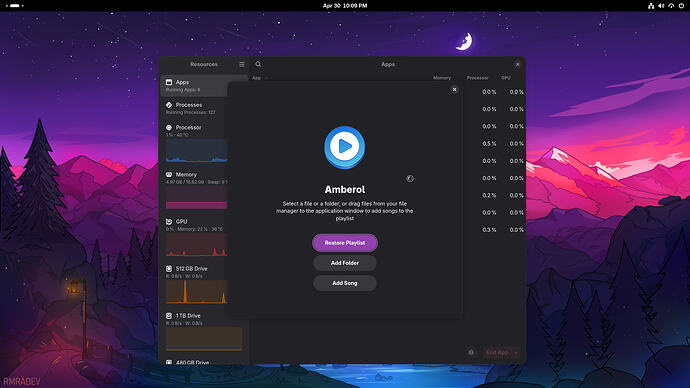
Task: Click the 512 GB Drive icon
Action: pos(169,269)
